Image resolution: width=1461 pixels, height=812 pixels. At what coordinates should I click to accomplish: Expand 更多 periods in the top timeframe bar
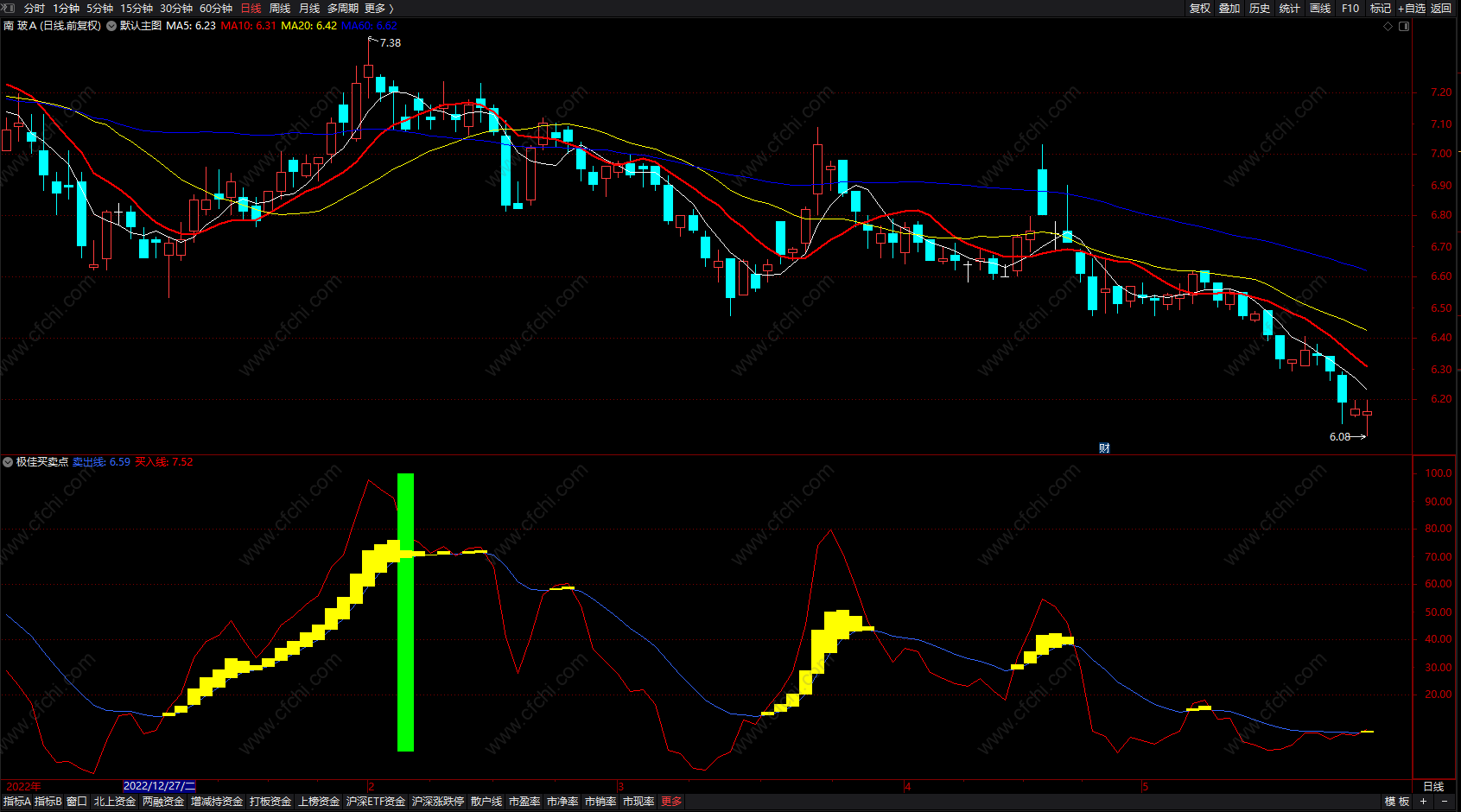[x=378, y=8]
